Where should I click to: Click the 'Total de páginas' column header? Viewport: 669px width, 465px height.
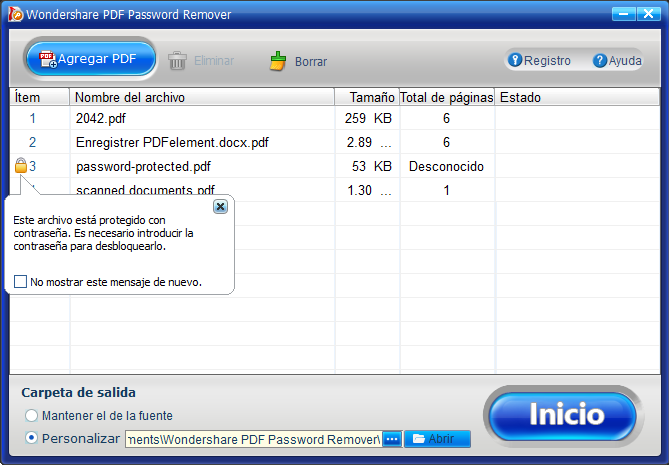(x=447, y=97)
